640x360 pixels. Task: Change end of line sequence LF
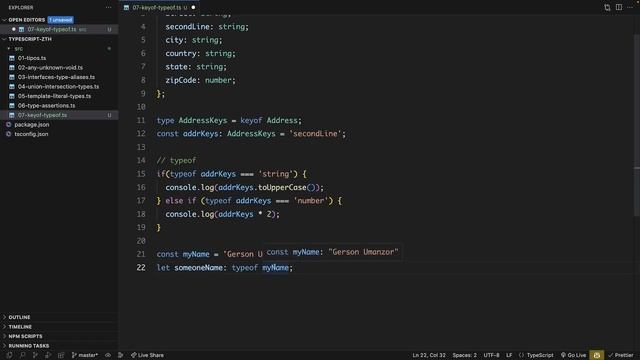(509, 355)
